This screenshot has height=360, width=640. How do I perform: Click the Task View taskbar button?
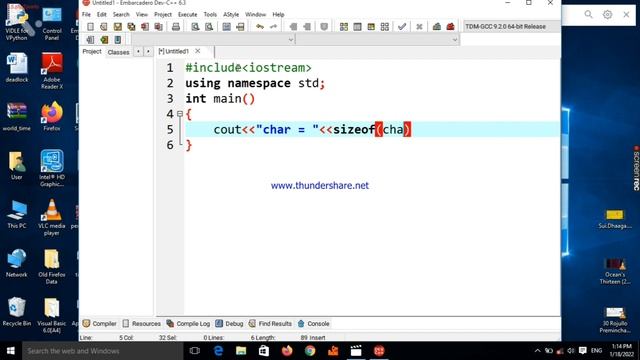[x=195, y=351]
